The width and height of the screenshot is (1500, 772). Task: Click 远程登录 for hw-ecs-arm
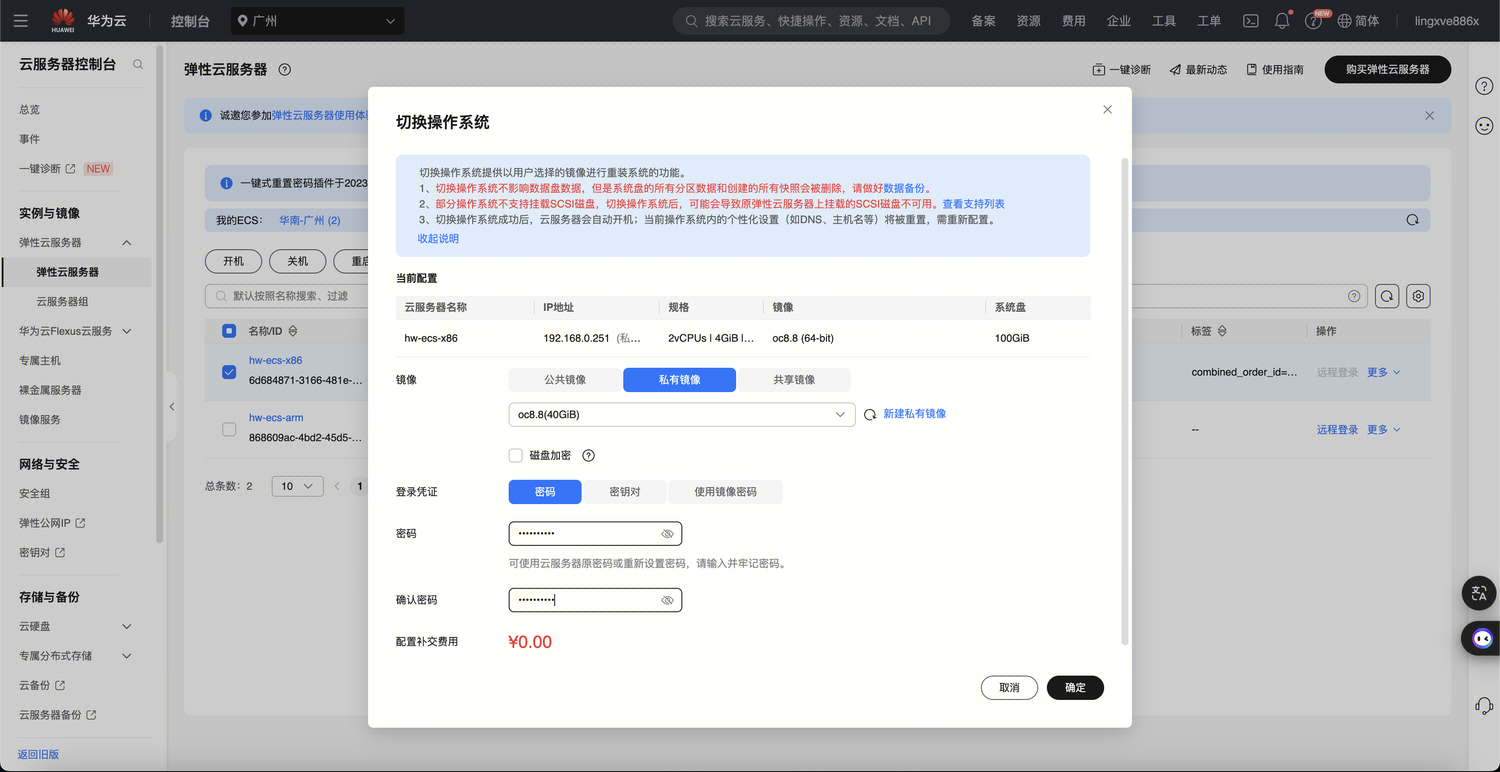[1337, 430]
